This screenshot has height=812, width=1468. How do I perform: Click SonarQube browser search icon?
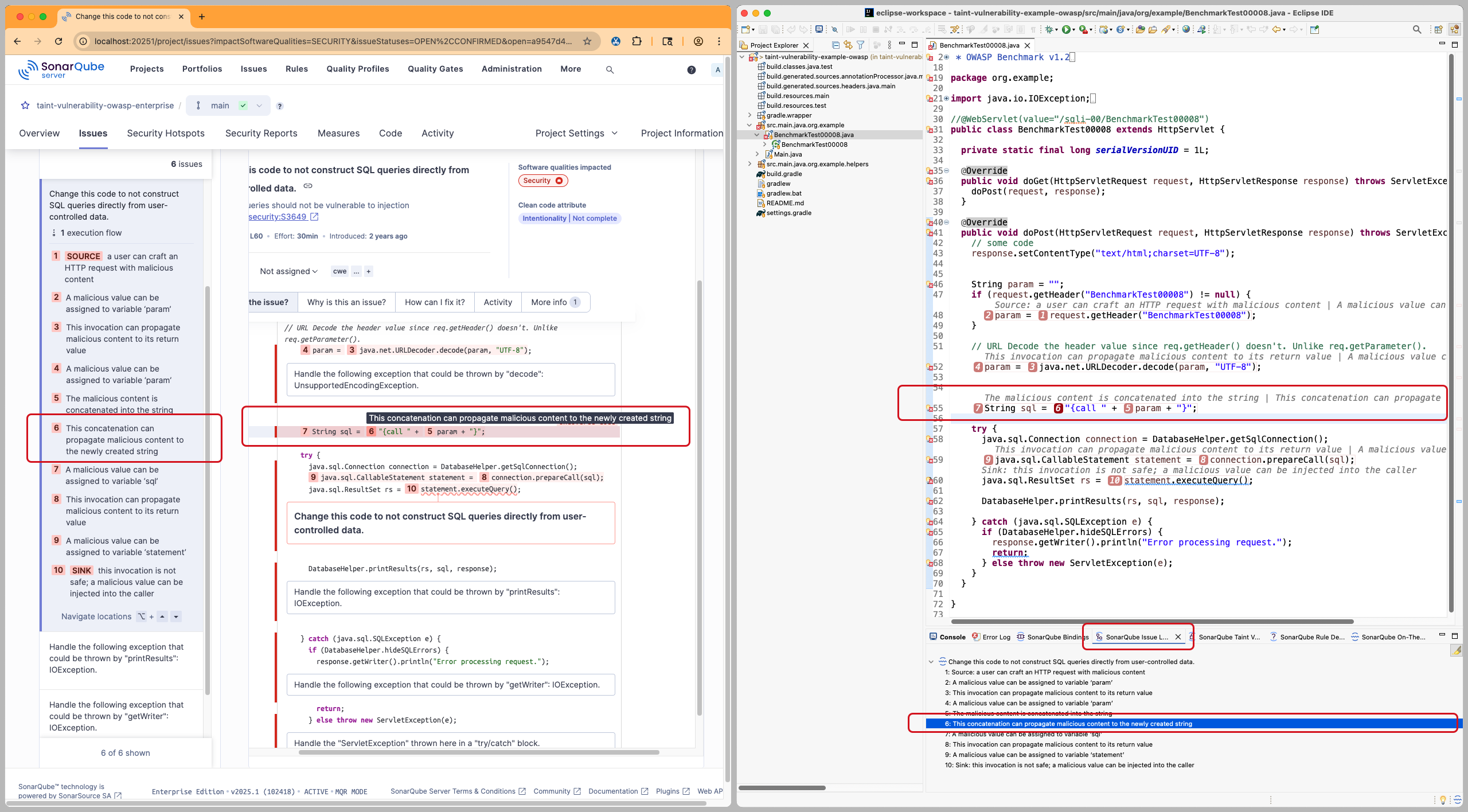[610, 69]
